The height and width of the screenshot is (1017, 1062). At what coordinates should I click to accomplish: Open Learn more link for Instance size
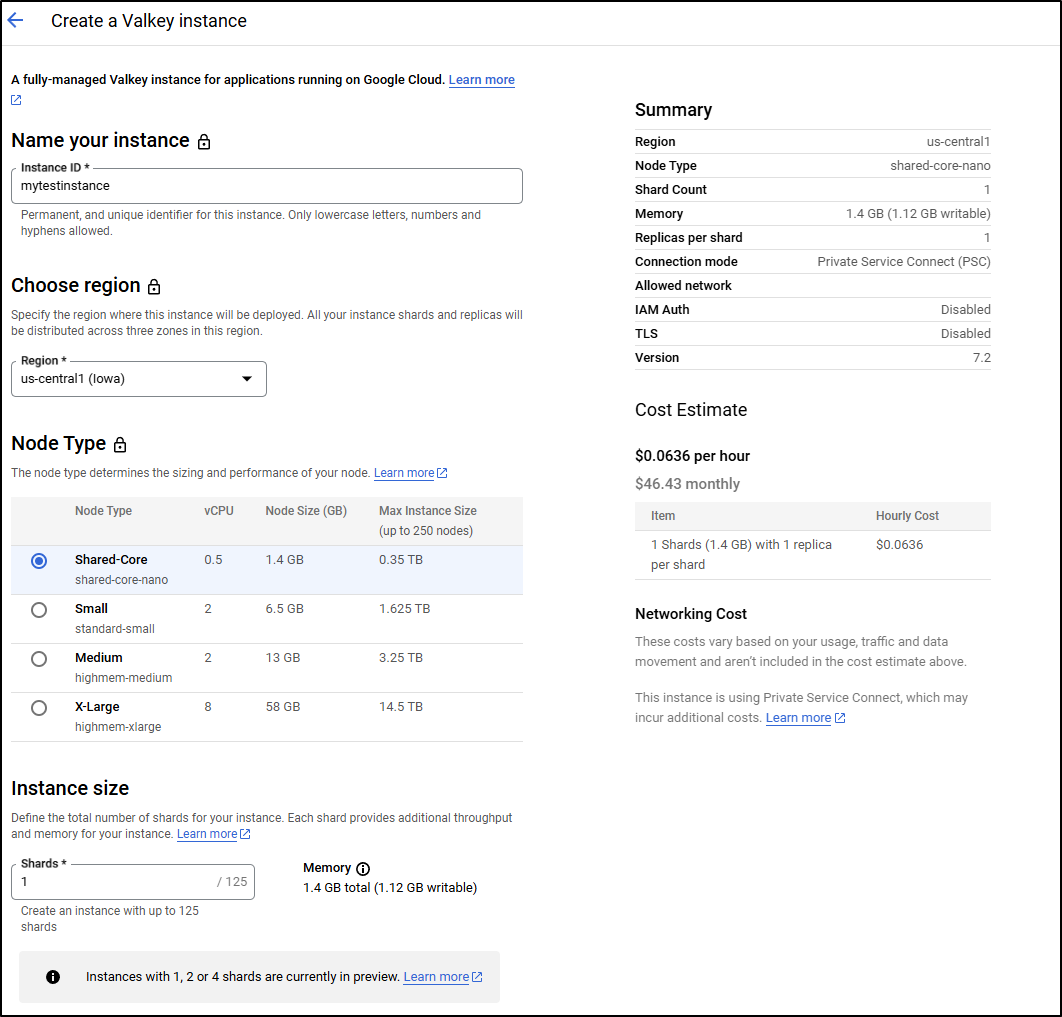[x=207, y=834]
